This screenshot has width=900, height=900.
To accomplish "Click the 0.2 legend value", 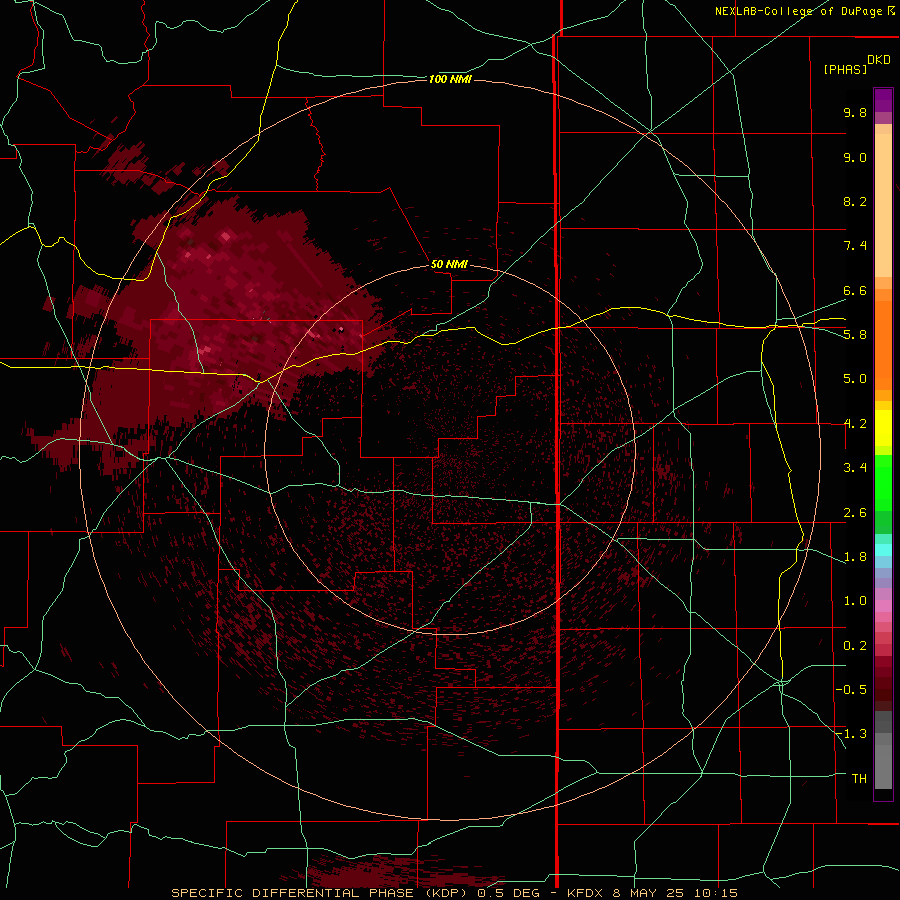I will tap(855, 646).
